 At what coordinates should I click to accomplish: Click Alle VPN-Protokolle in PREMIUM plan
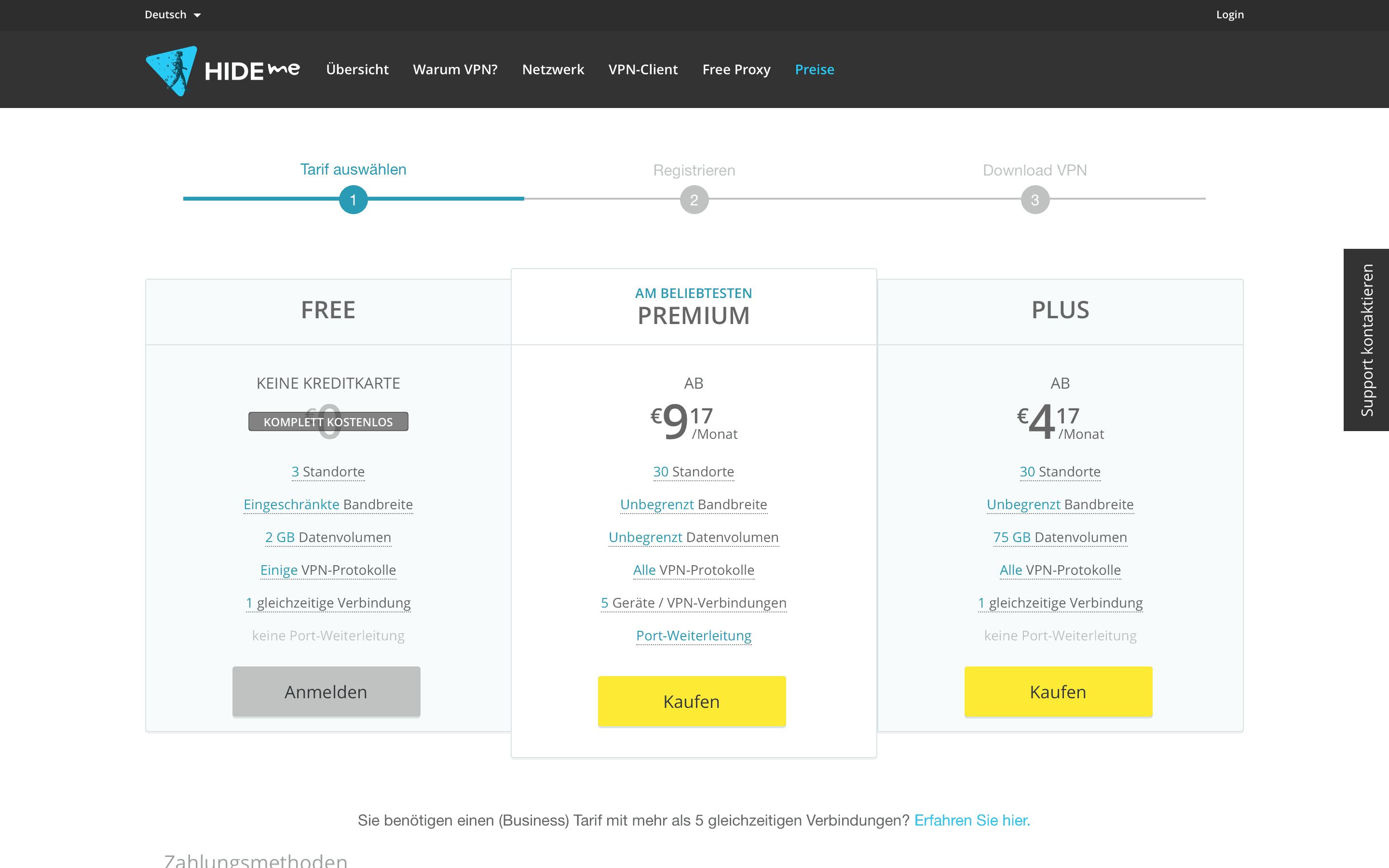click(x=694, y=570)
